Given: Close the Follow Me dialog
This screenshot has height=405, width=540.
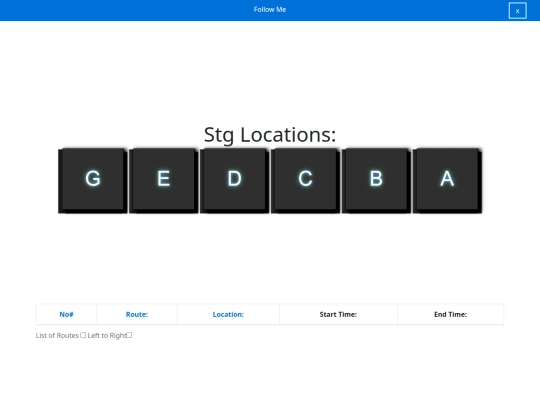Looking at the screenshot, I should click(x=517, y=11).
